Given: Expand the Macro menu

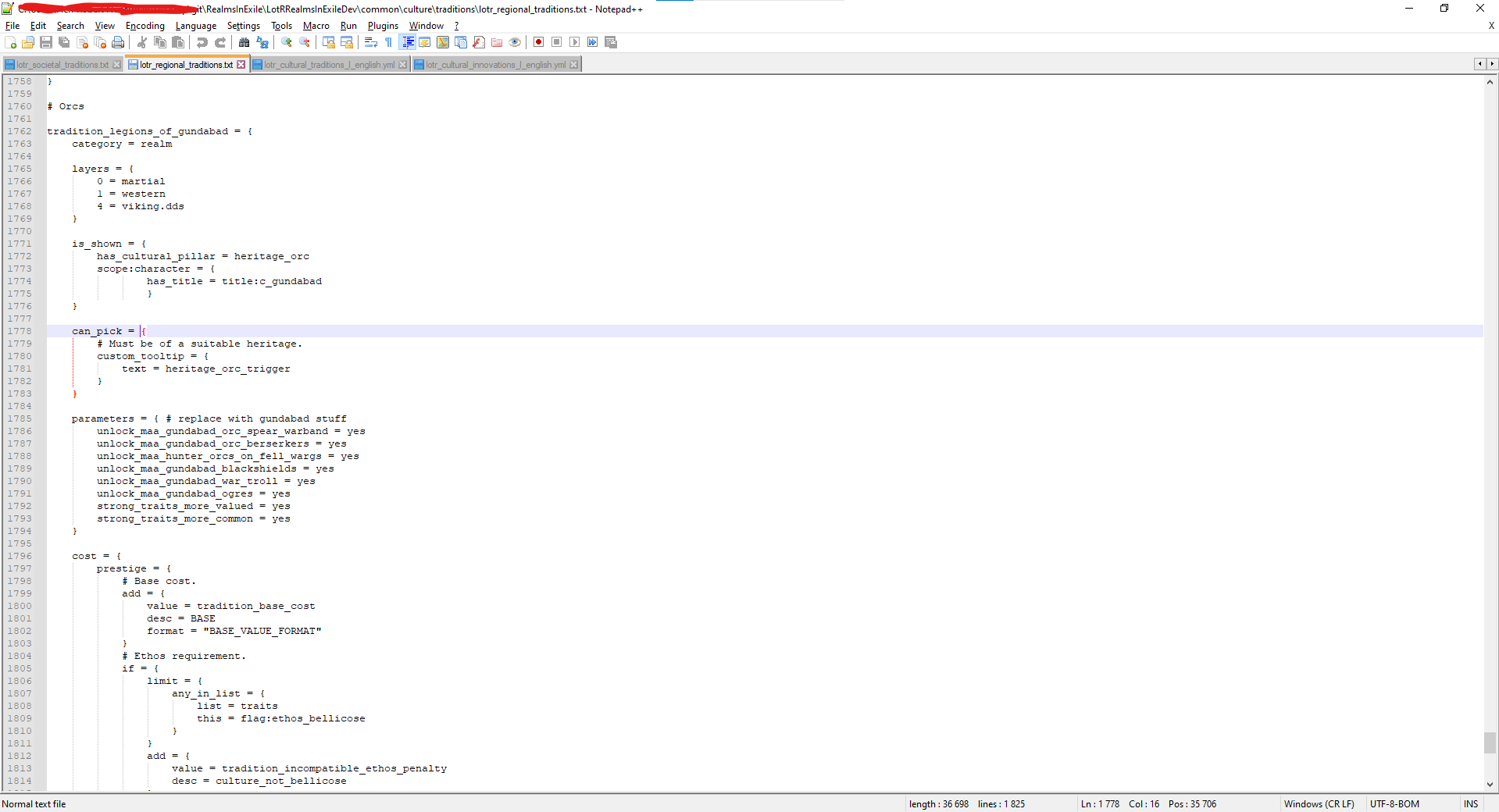Looking at the screenshot, I should click(316, 26).
